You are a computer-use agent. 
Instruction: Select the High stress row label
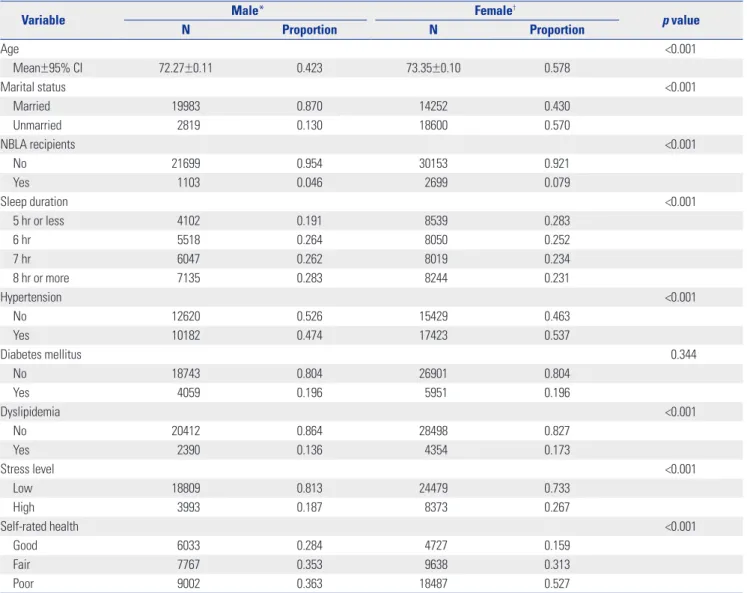coord(23,507)
